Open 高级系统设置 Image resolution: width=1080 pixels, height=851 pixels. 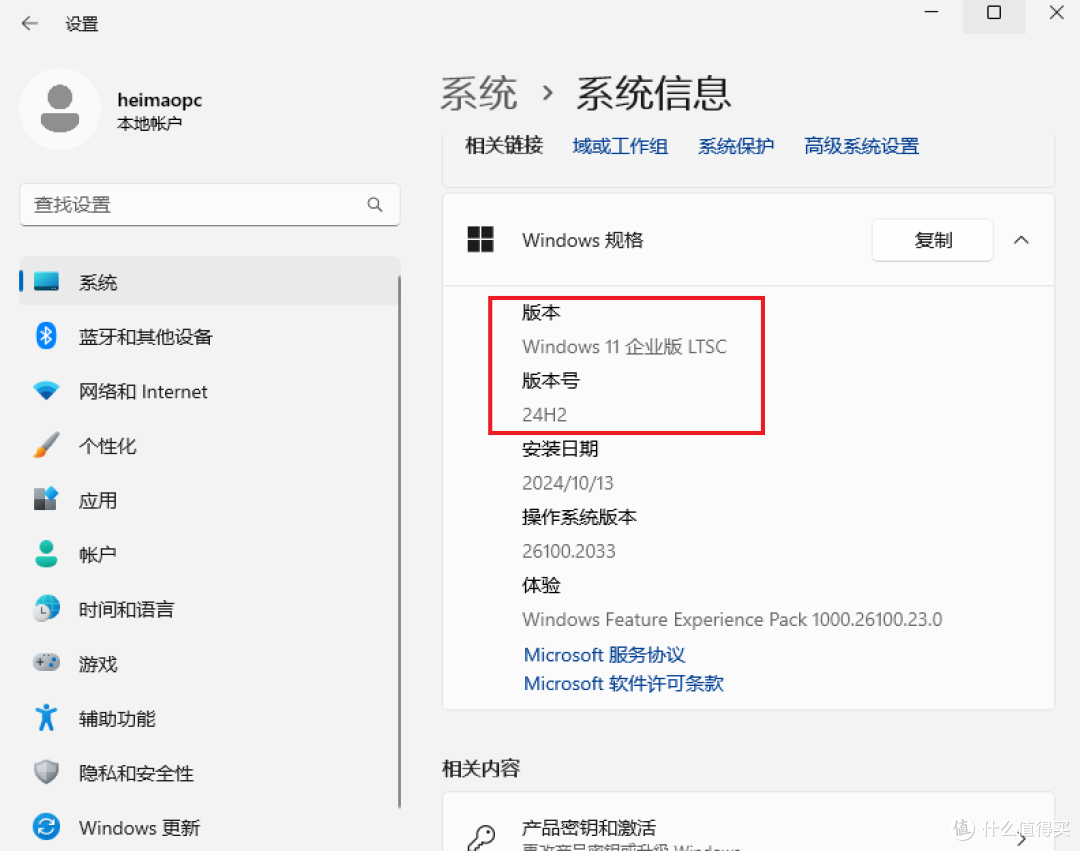[861, 145]
